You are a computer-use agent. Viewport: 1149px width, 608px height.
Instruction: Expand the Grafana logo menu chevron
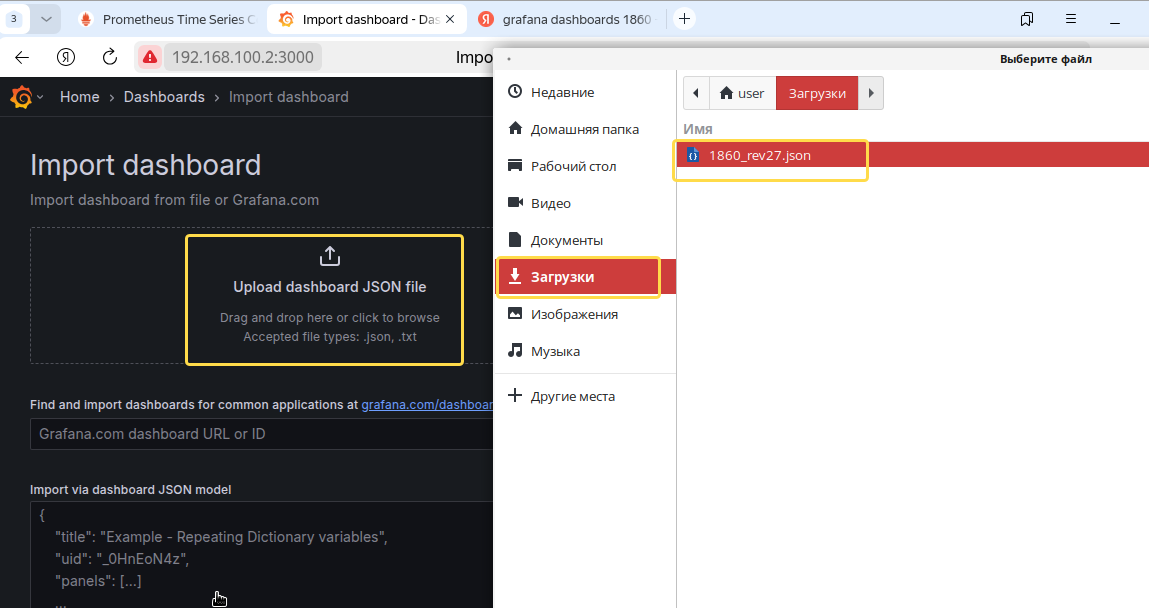click(40, 97)
